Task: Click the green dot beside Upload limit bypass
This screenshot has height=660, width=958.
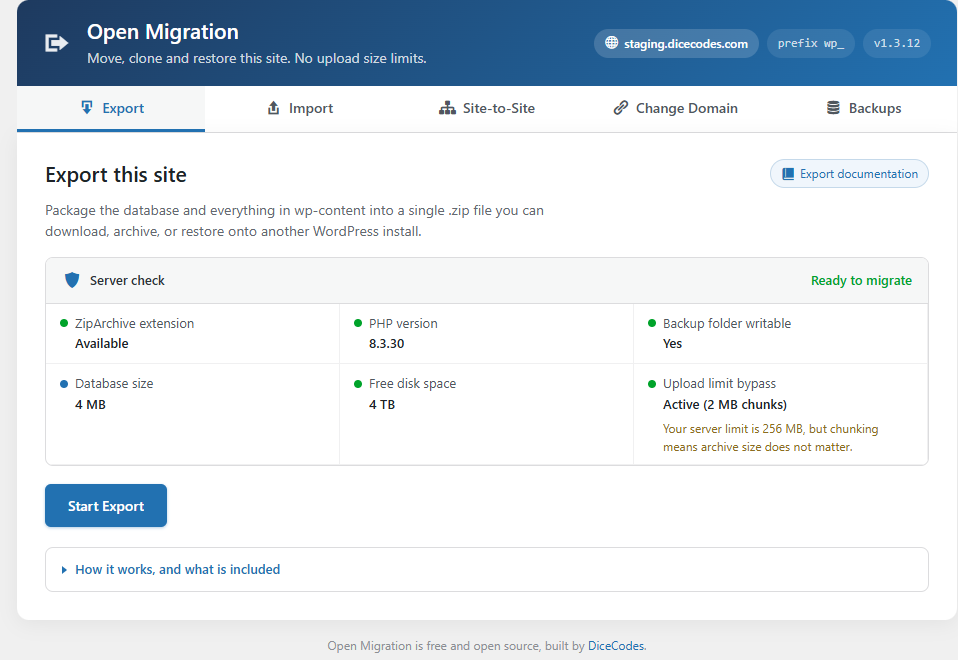Action: click(652, 384)
